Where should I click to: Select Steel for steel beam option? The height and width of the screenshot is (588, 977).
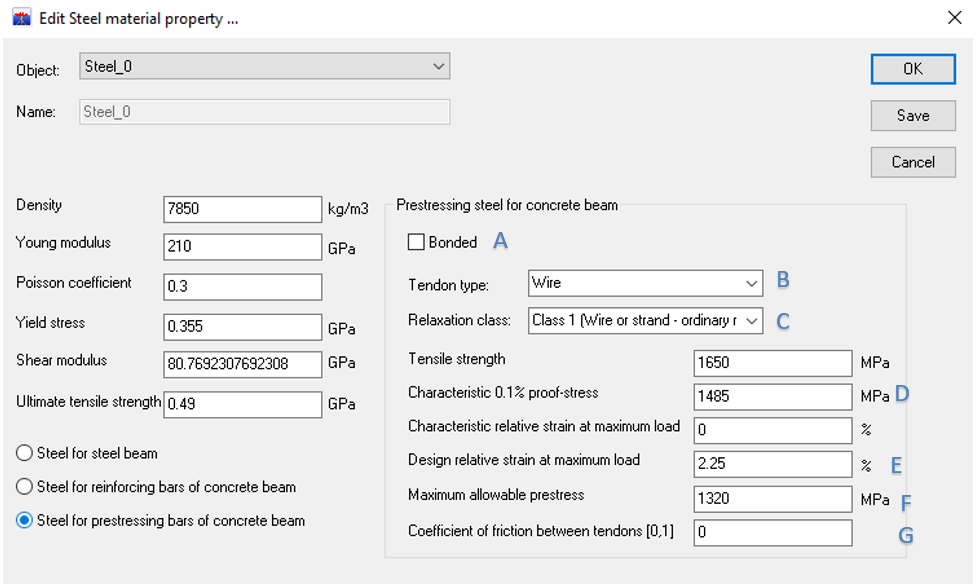pyautogui.click(x=25, y=453)
